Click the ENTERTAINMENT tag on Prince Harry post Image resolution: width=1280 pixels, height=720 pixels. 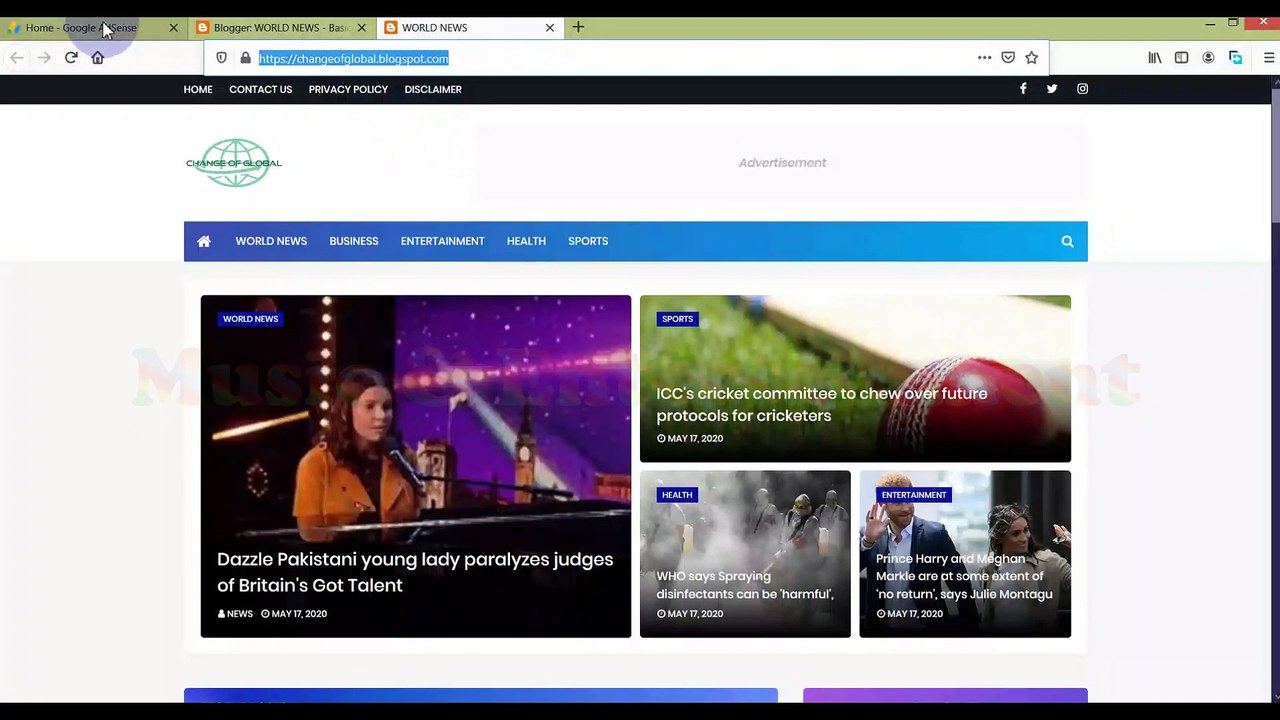[x=914, y=495]
